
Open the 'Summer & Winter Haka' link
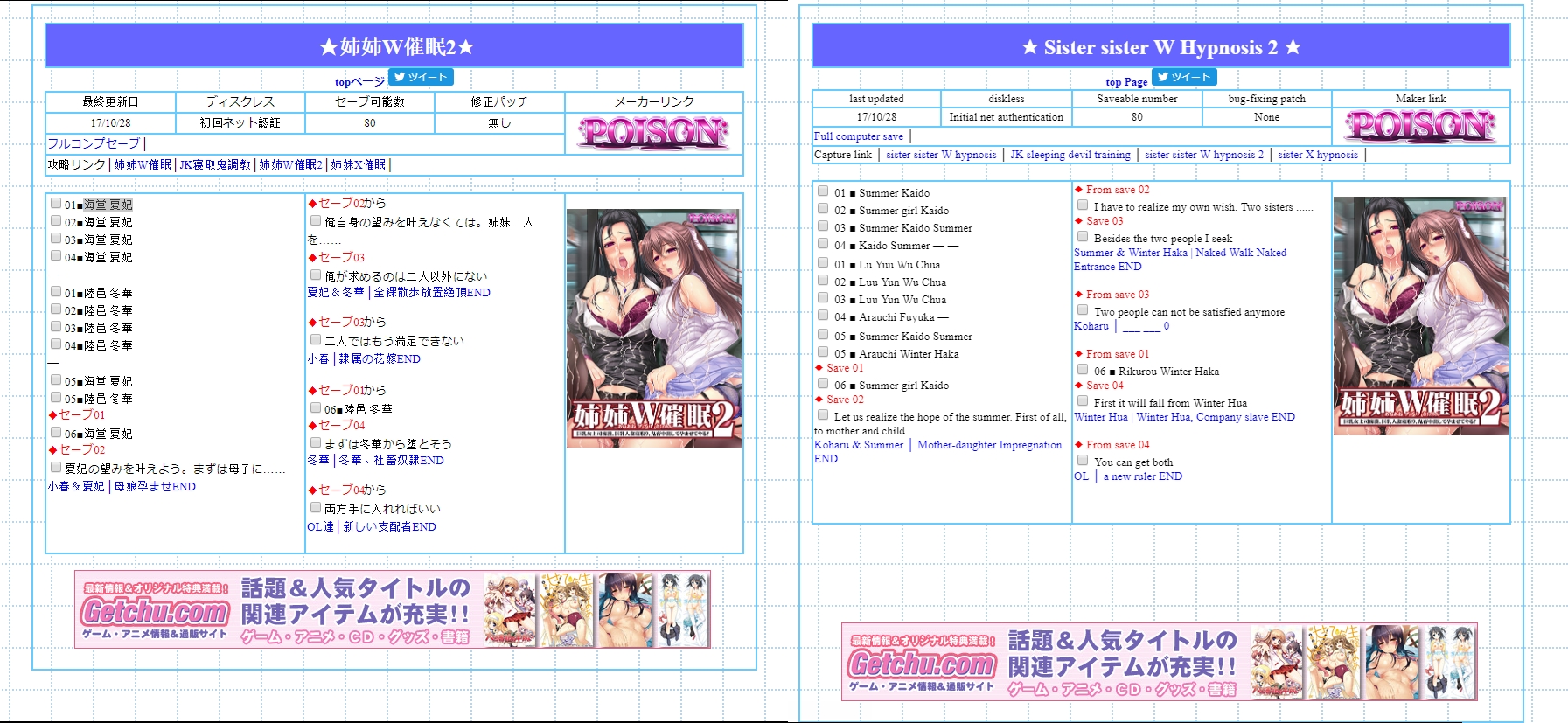tap(1131, 253)
